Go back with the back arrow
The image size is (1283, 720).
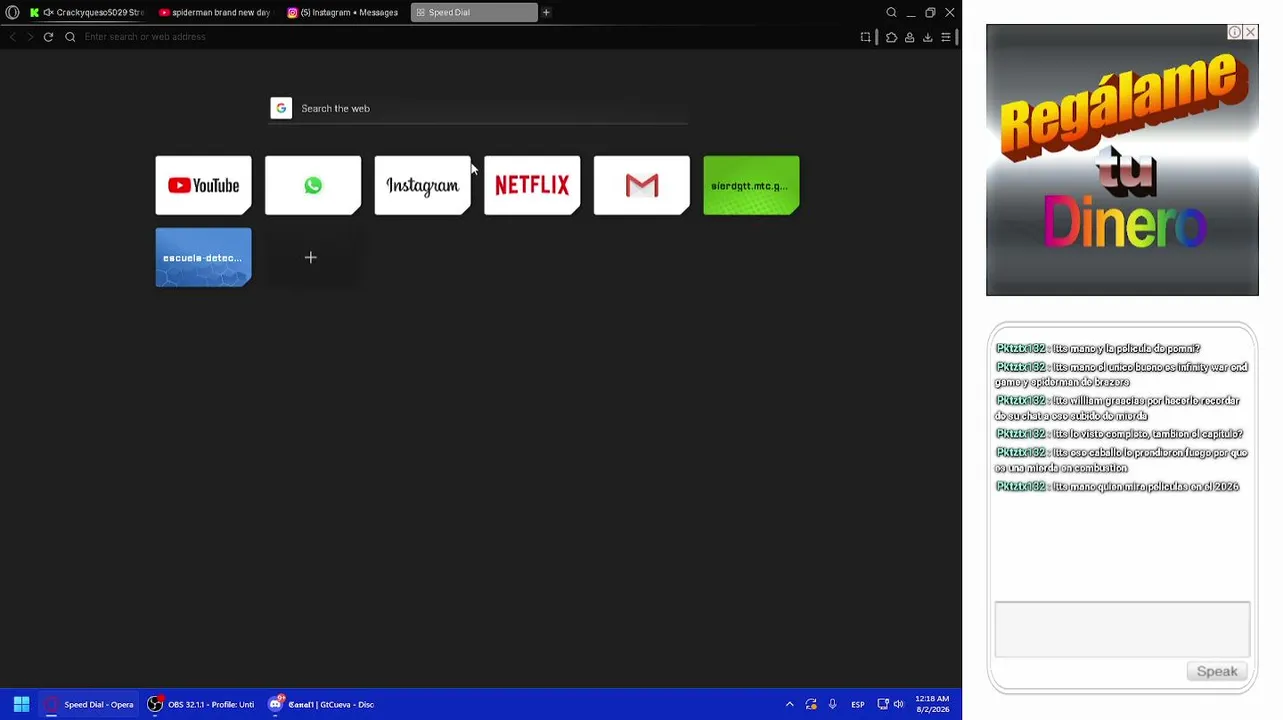tap(12, 37)
